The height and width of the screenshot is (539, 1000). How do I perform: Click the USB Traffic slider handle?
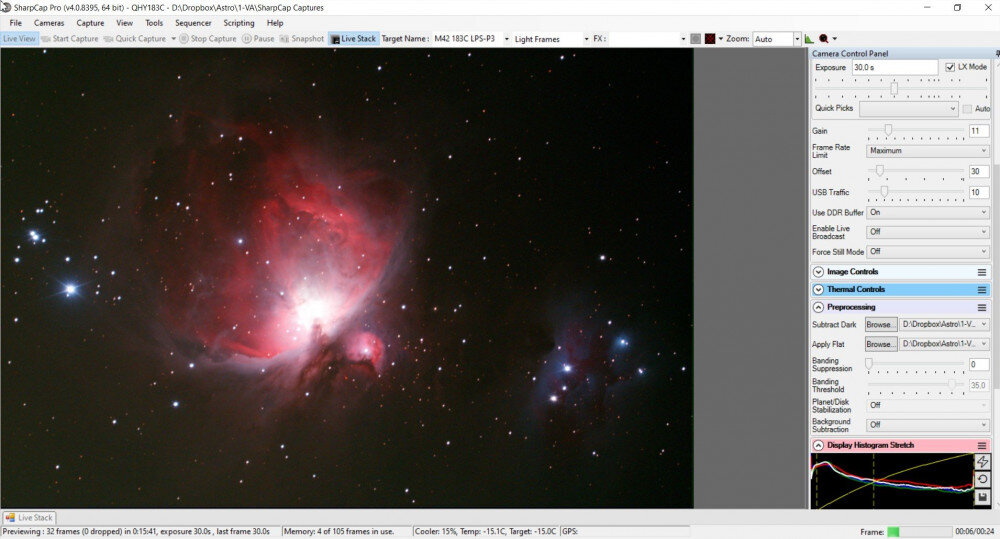tap(884, 191)
